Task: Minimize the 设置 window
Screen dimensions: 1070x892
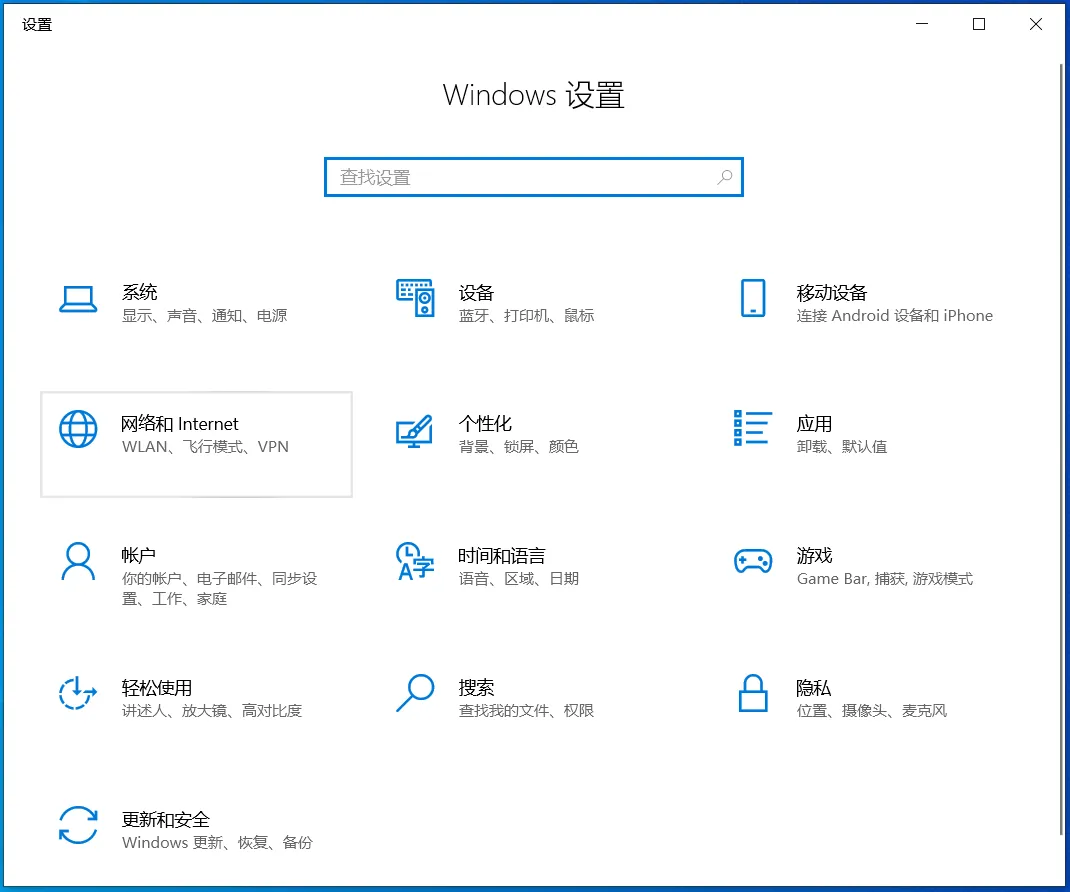Action: tap(922, 24)
